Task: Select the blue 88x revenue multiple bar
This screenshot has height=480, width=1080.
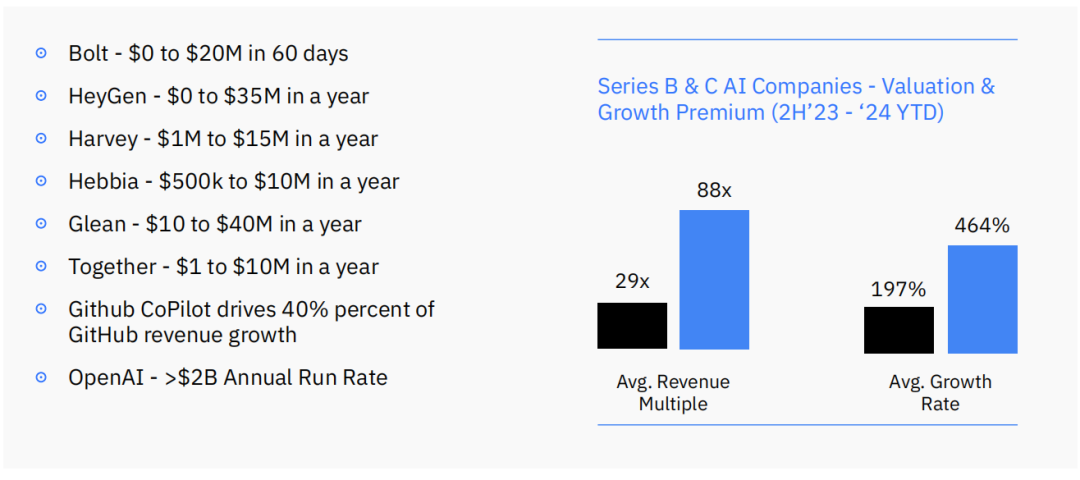Action: [x=714, y=279]
